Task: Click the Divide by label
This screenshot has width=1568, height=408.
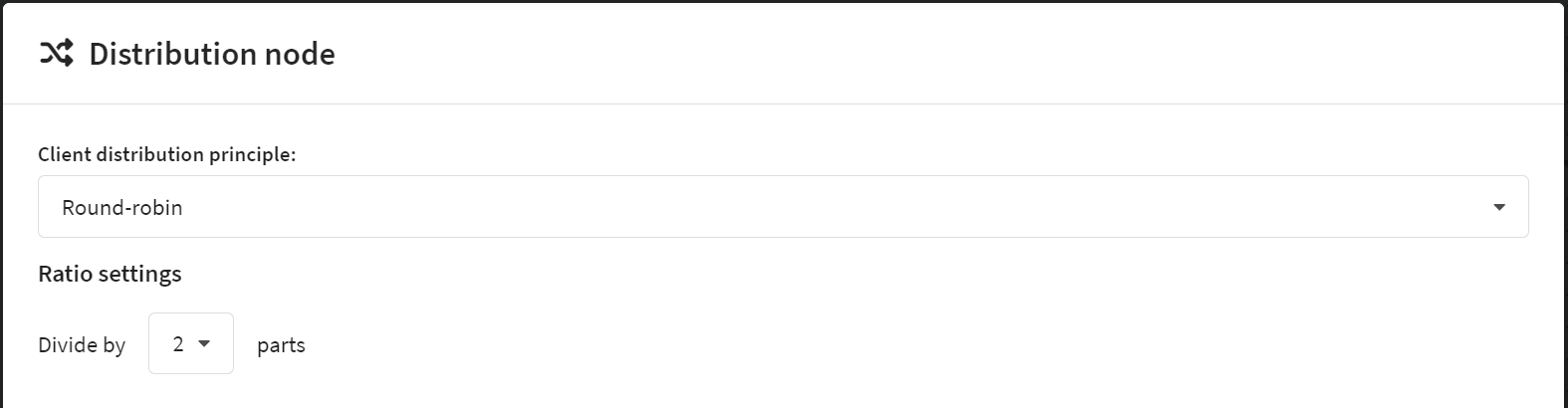Action: point(82,344)
